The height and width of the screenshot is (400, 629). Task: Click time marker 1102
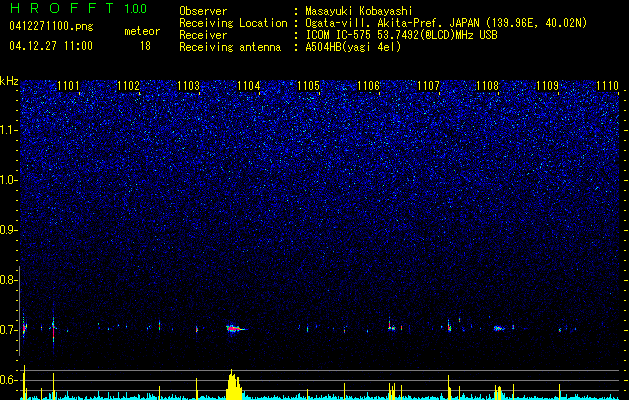[x=128, y=86]
